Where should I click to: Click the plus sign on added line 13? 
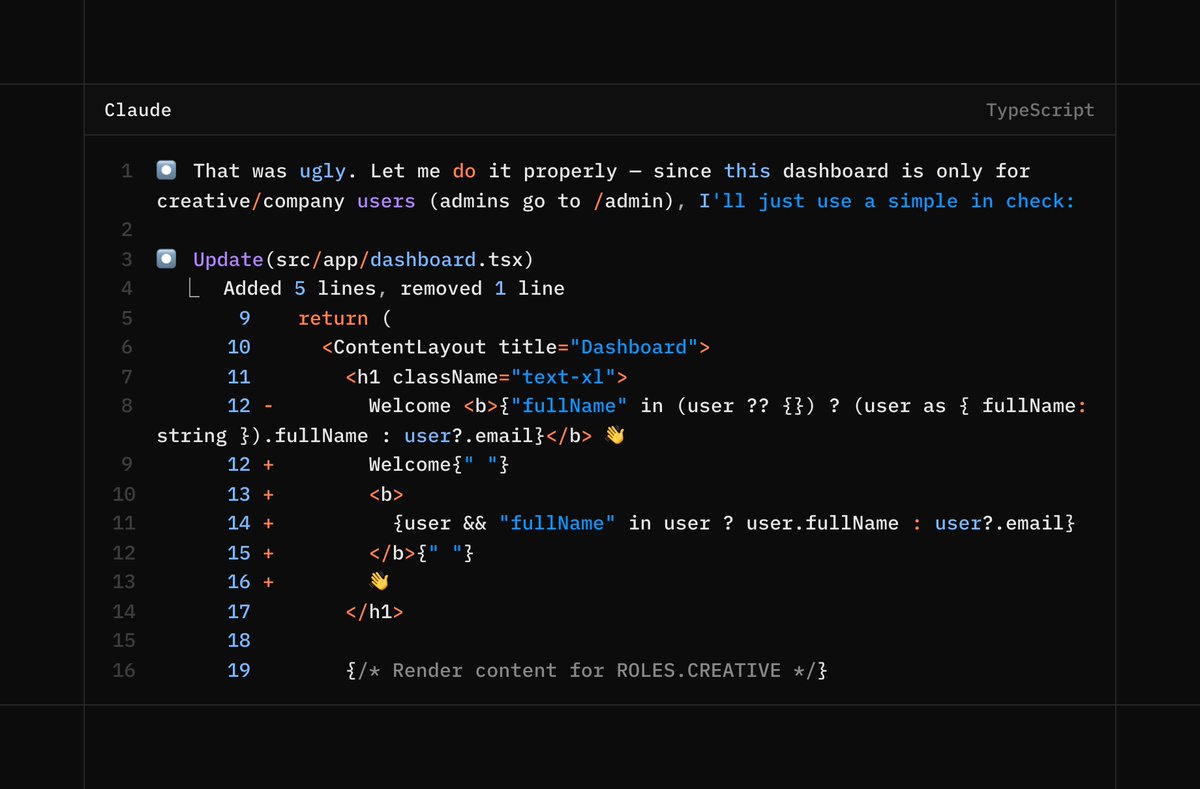(268, 494)
